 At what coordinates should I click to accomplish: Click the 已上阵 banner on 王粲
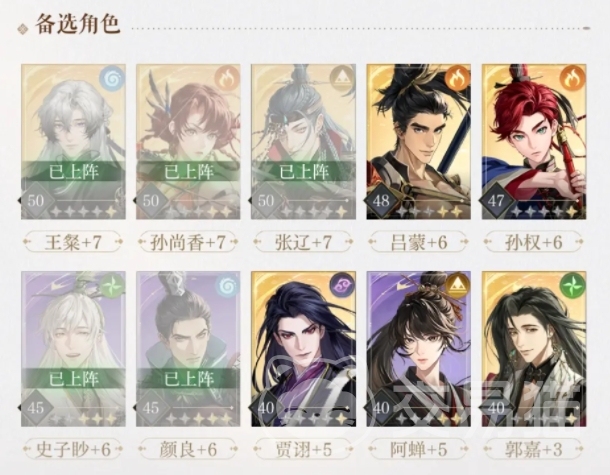[x=73, y=171]
